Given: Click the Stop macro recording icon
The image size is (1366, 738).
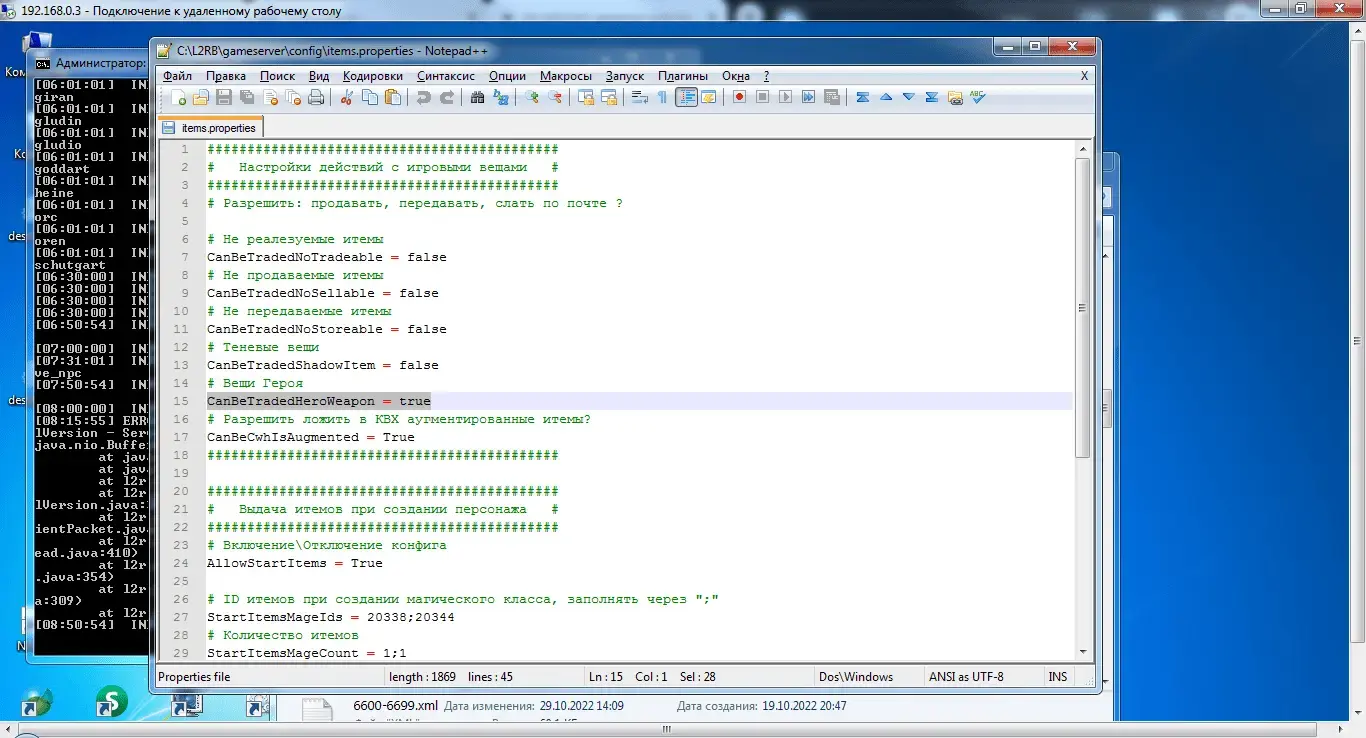Looking at the screenshot, I should point(762,97).
